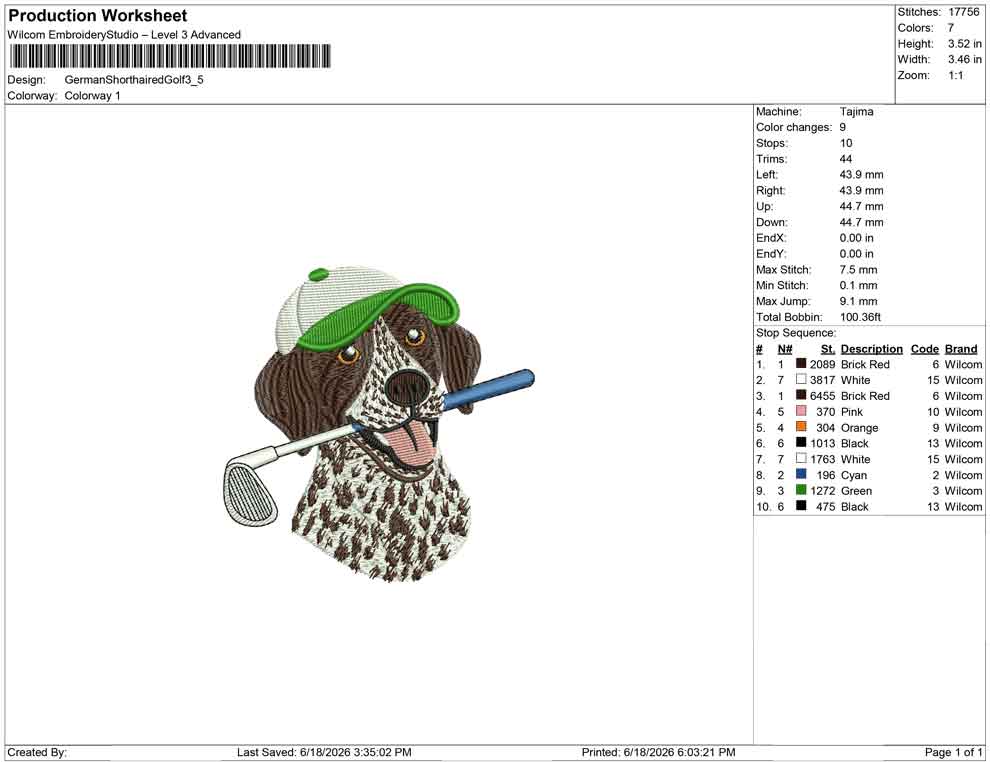Choose the White swatch in stop 7

click(x=801, y=458)
